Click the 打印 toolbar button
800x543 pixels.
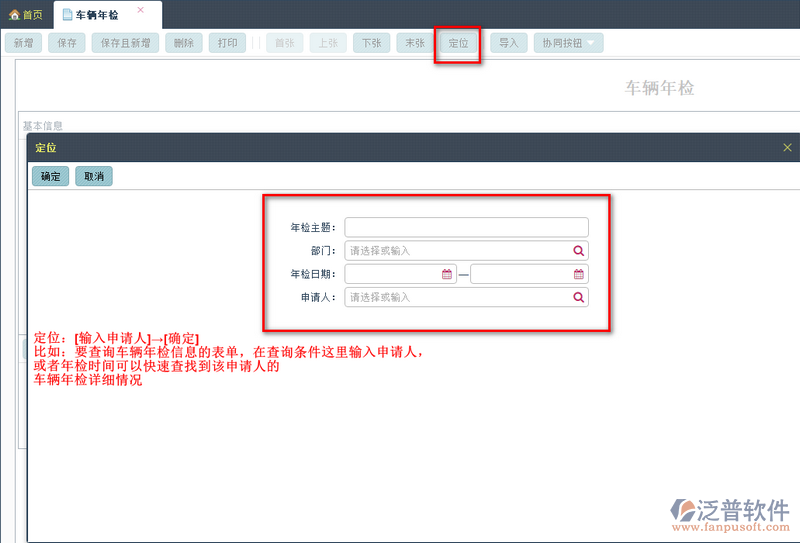[228, 43]
